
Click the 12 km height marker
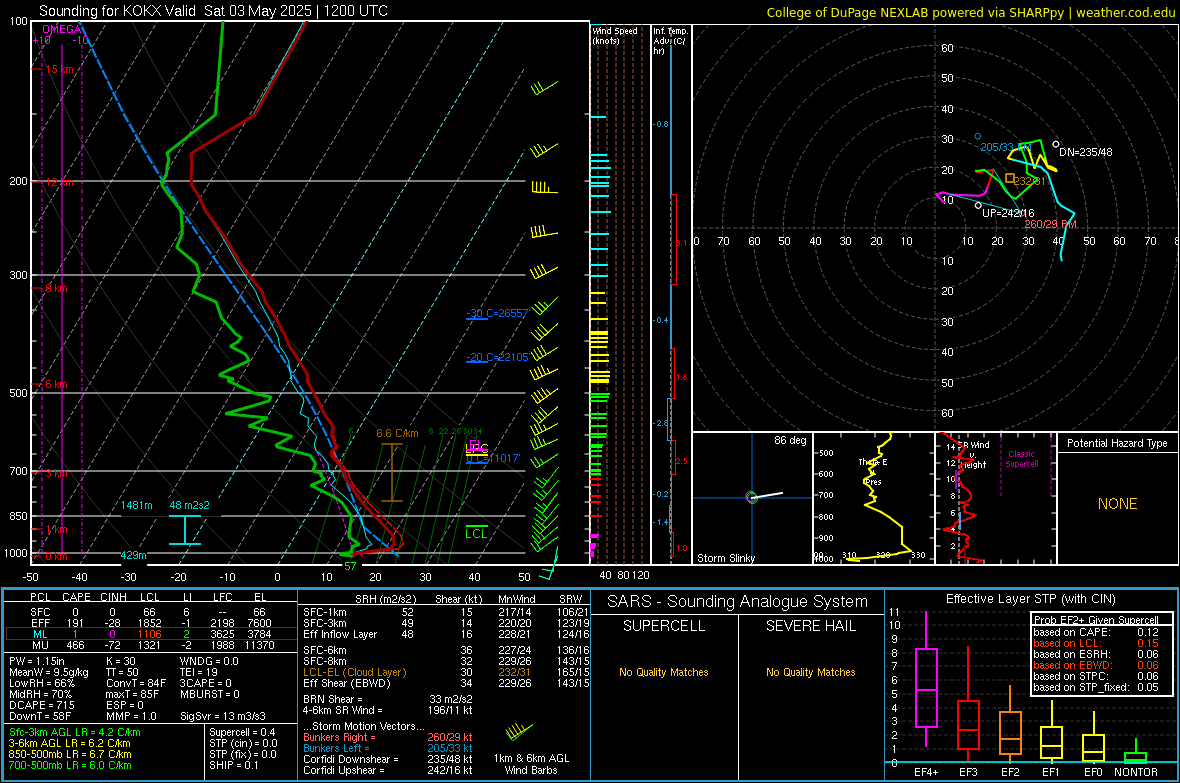59,183
